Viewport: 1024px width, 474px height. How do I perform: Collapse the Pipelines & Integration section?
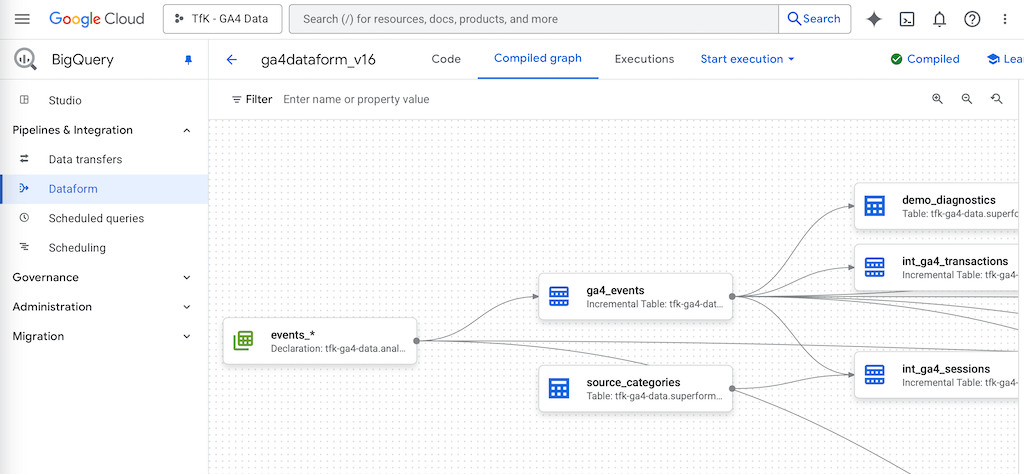coord(104,130)
